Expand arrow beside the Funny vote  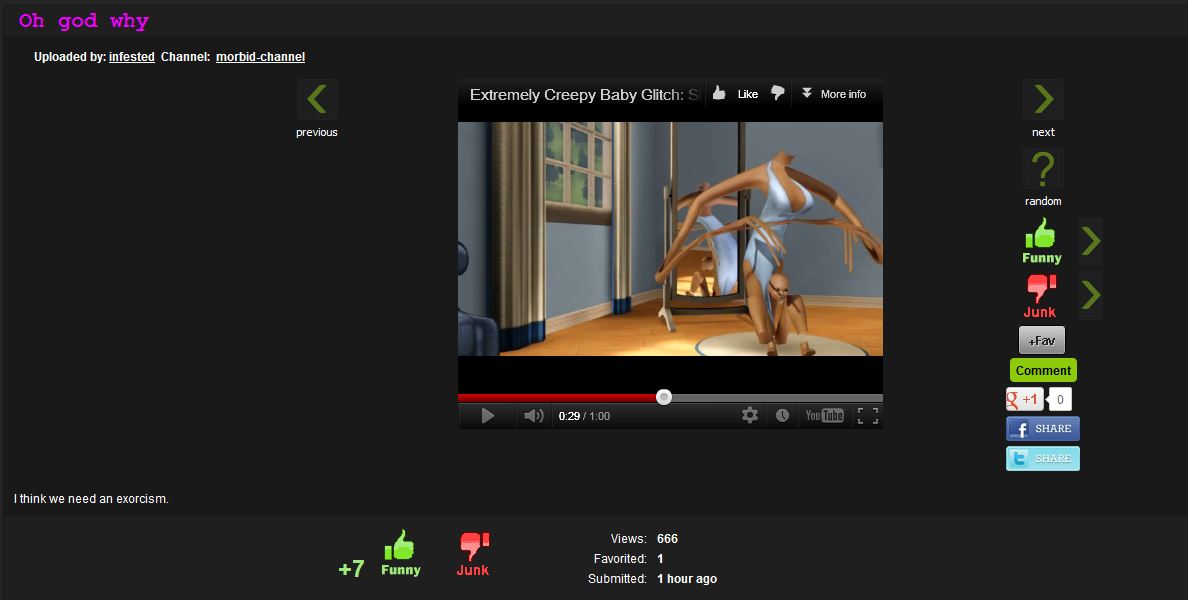[1091, 241]
